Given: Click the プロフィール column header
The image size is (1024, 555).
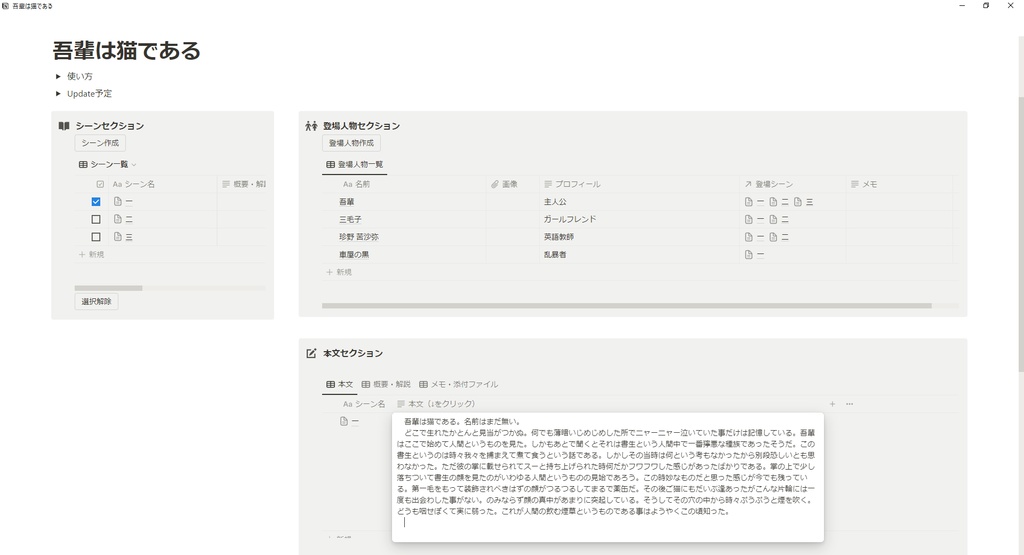Looking at the screenshot, I should pyautogui.click(x=572, y=184).
